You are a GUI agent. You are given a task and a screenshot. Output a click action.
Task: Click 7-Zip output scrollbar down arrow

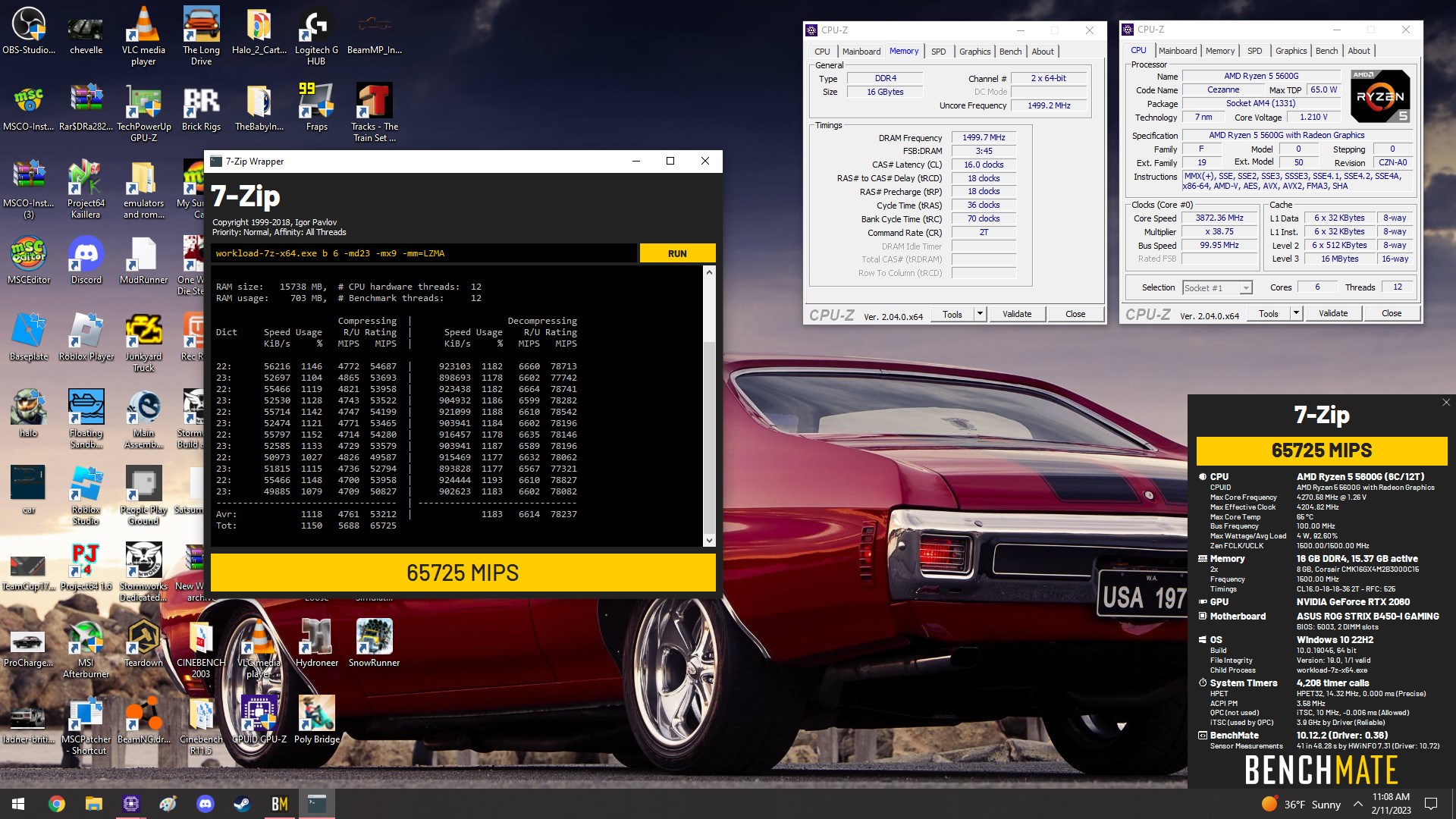click(709, 541)
